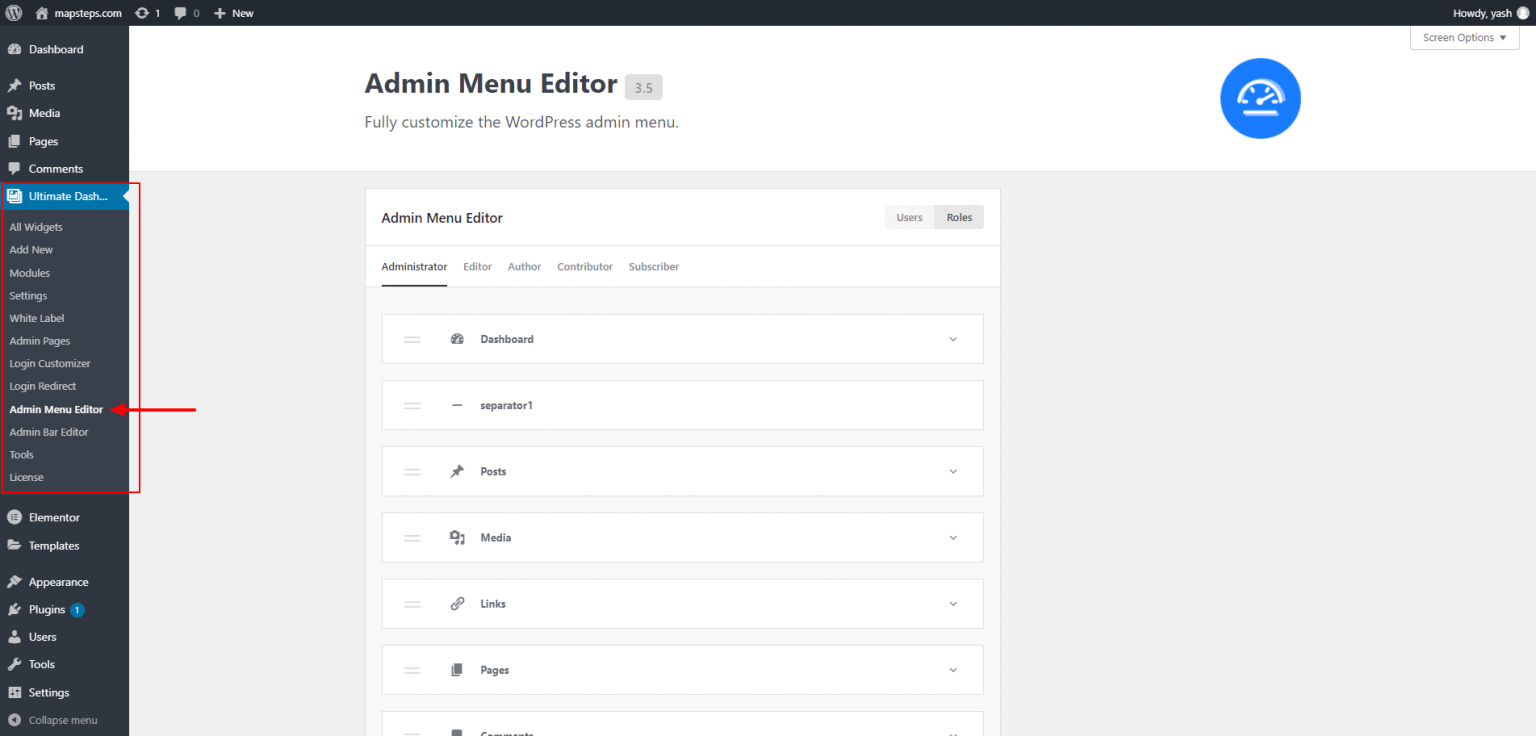Switch to the Users view toggle
This screenshot has width=1536, height=736.
pyautogui.click(x=909, y=217)
